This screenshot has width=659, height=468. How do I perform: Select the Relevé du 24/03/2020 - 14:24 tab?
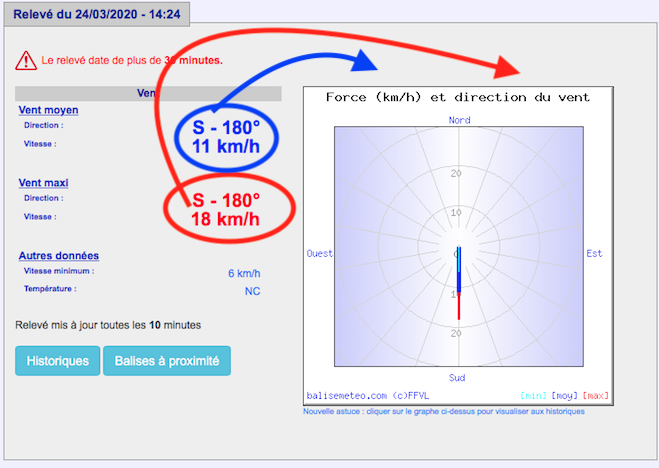[97, 14]
